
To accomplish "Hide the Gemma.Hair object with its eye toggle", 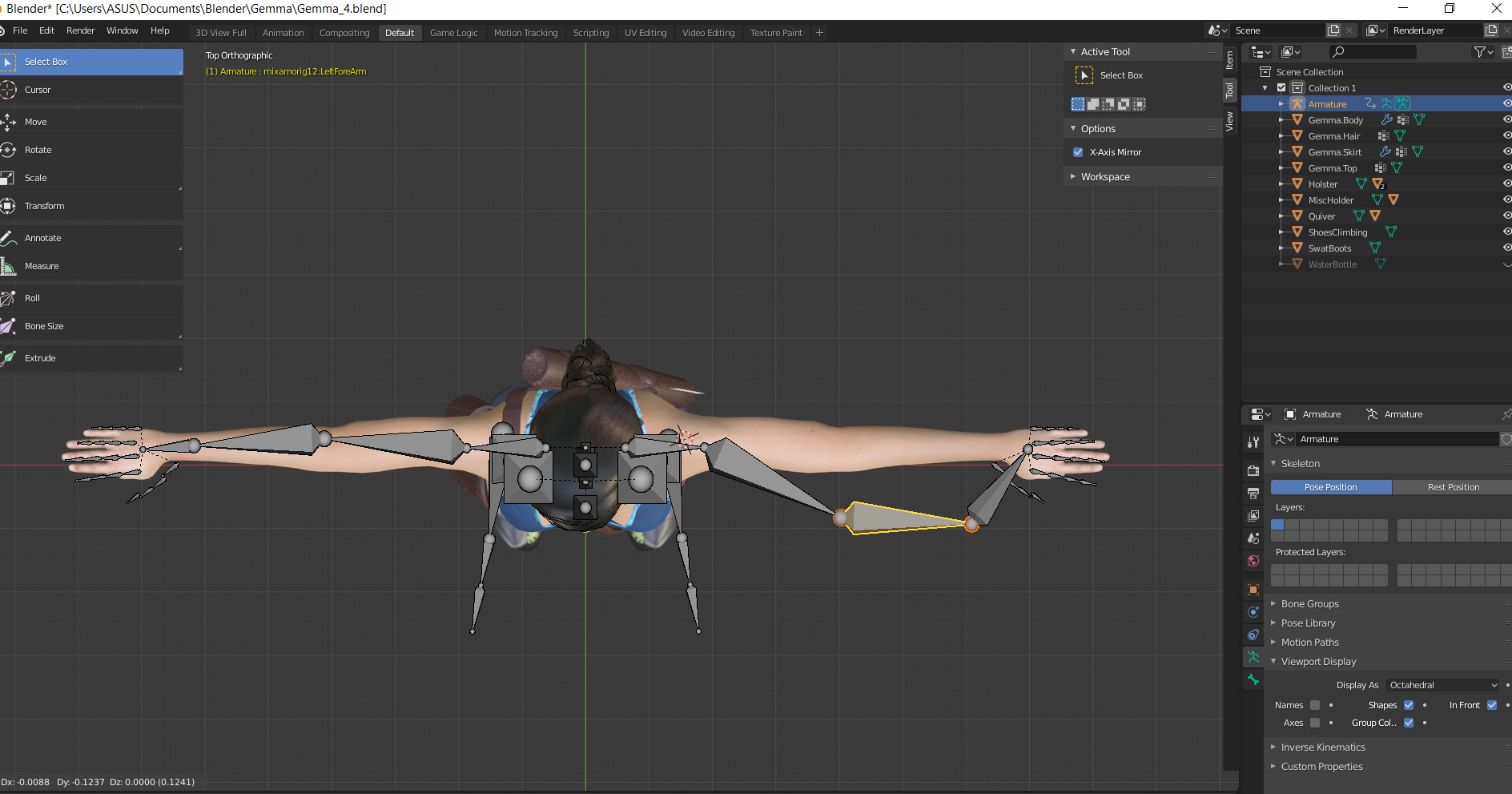I will tap(1507, 135).
